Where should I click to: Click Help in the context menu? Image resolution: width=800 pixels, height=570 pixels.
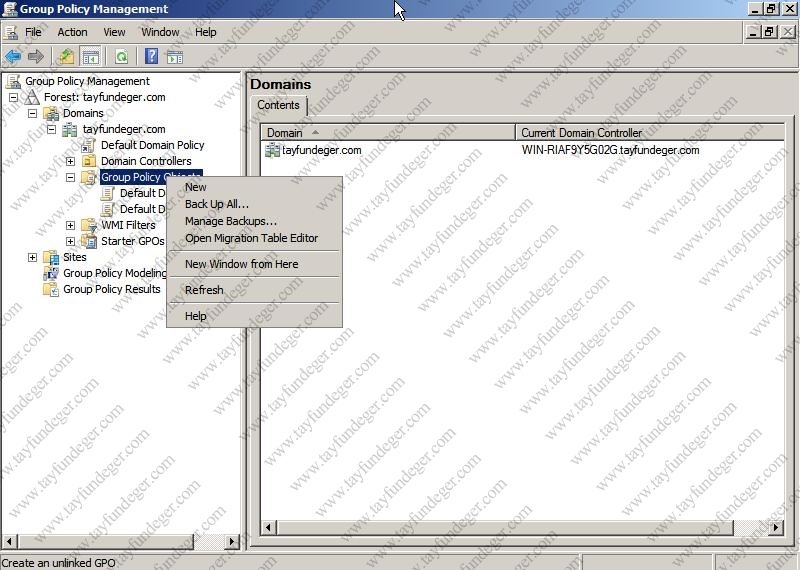point(254,316)
